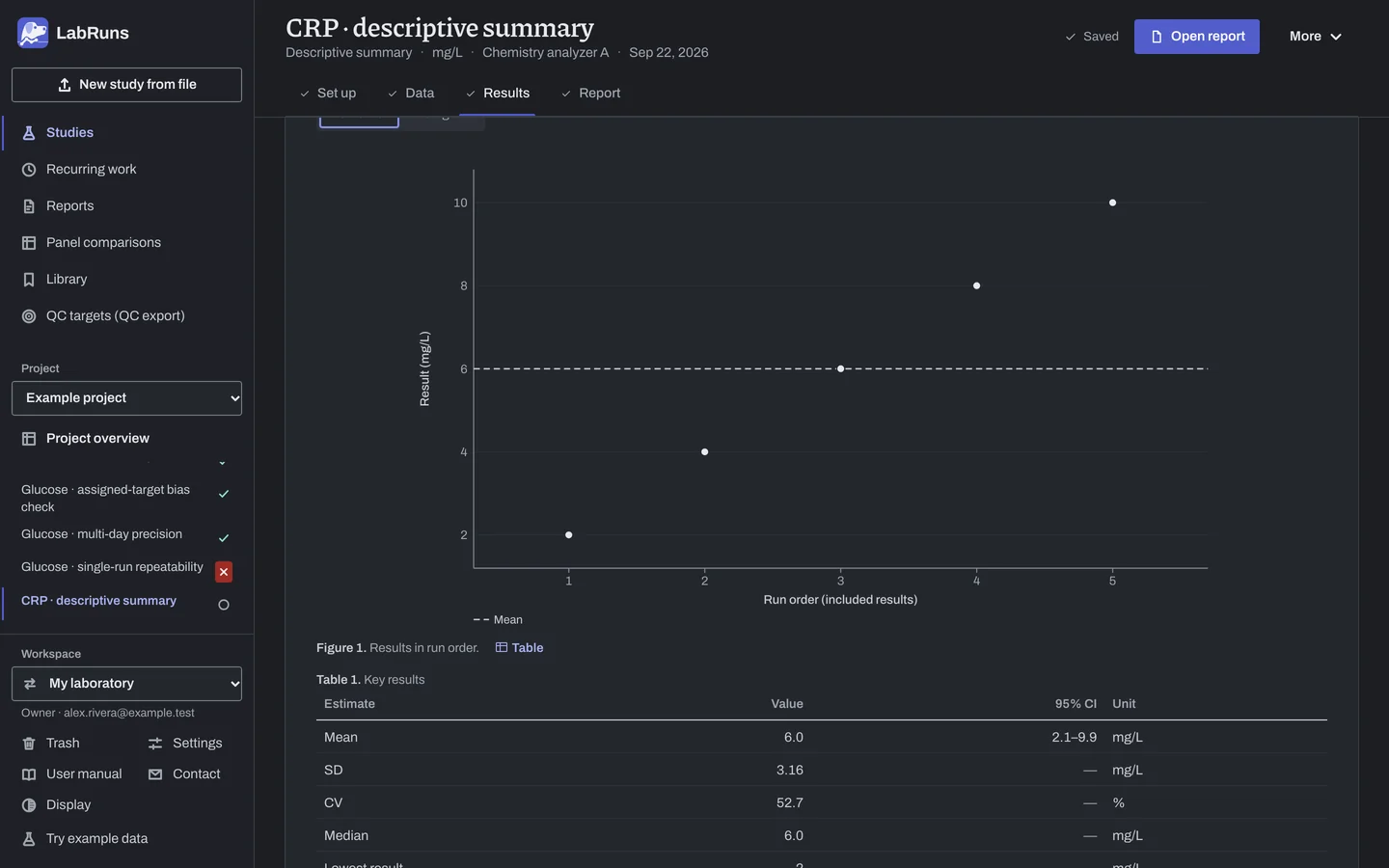Click the Table link under Figure 1
The image size is (1389, 868).
519,647
